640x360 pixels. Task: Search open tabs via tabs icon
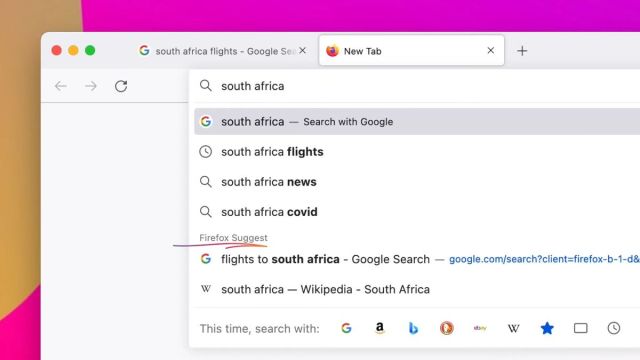(x=580, y=328)
